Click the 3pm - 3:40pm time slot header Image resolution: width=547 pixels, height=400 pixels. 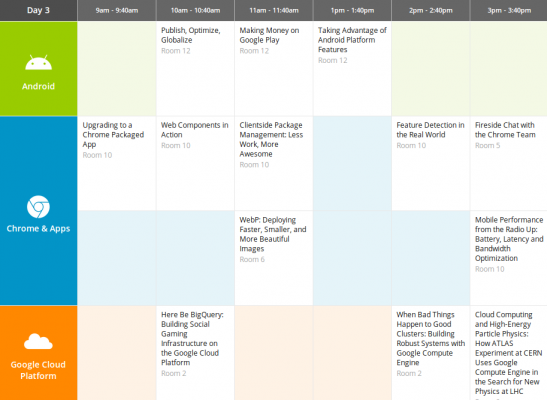[x=509, y=10]
